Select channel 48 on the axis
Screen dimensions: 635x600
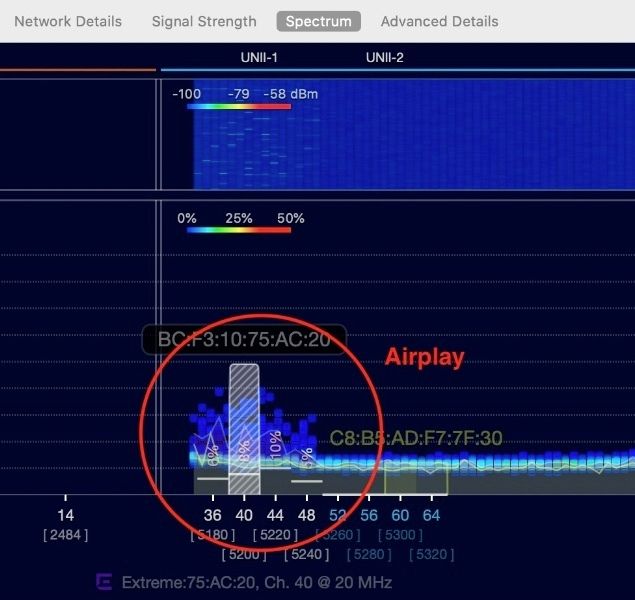click(x=307, y=515)
